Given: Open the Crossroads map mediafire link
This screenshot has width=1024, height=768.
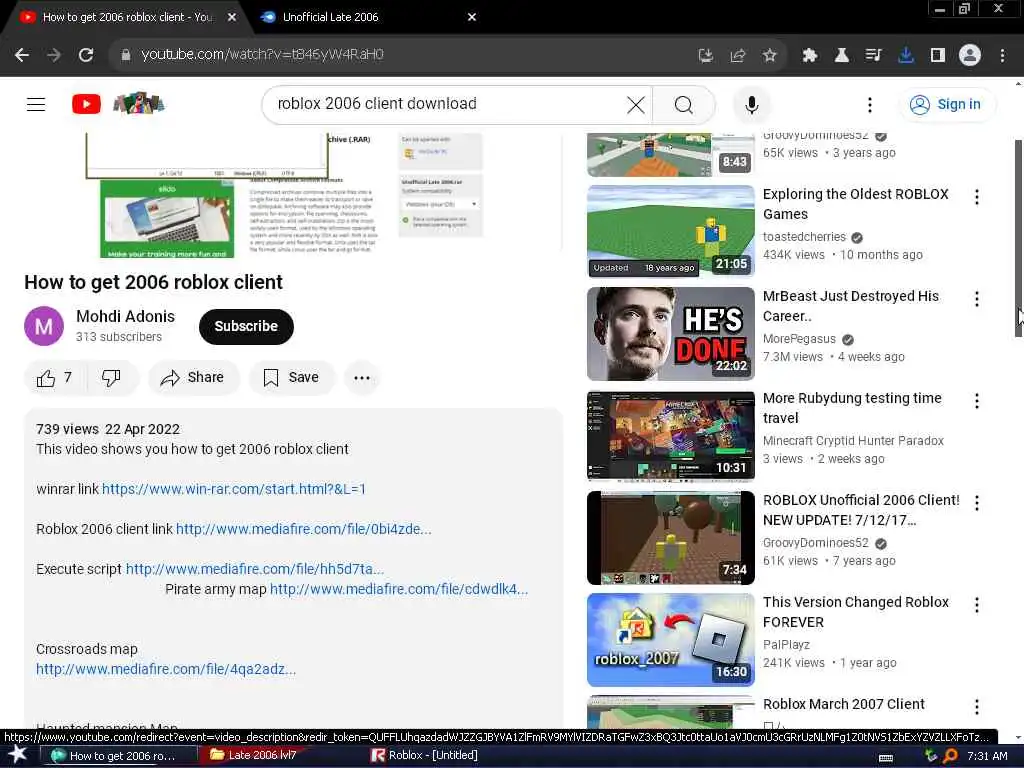Looking at the screenshot, I should coord(166,669).
